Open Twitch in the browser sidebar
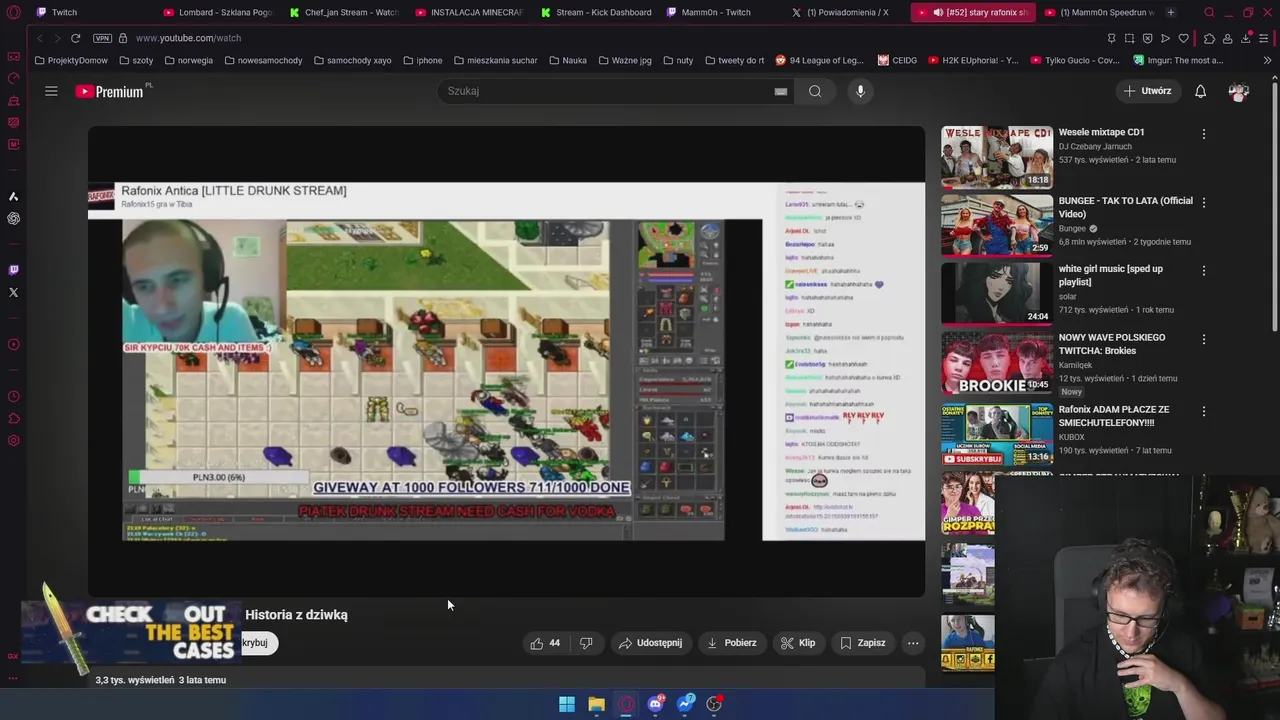The height and width of the screenshot is (720, 1280). [13, 270]
